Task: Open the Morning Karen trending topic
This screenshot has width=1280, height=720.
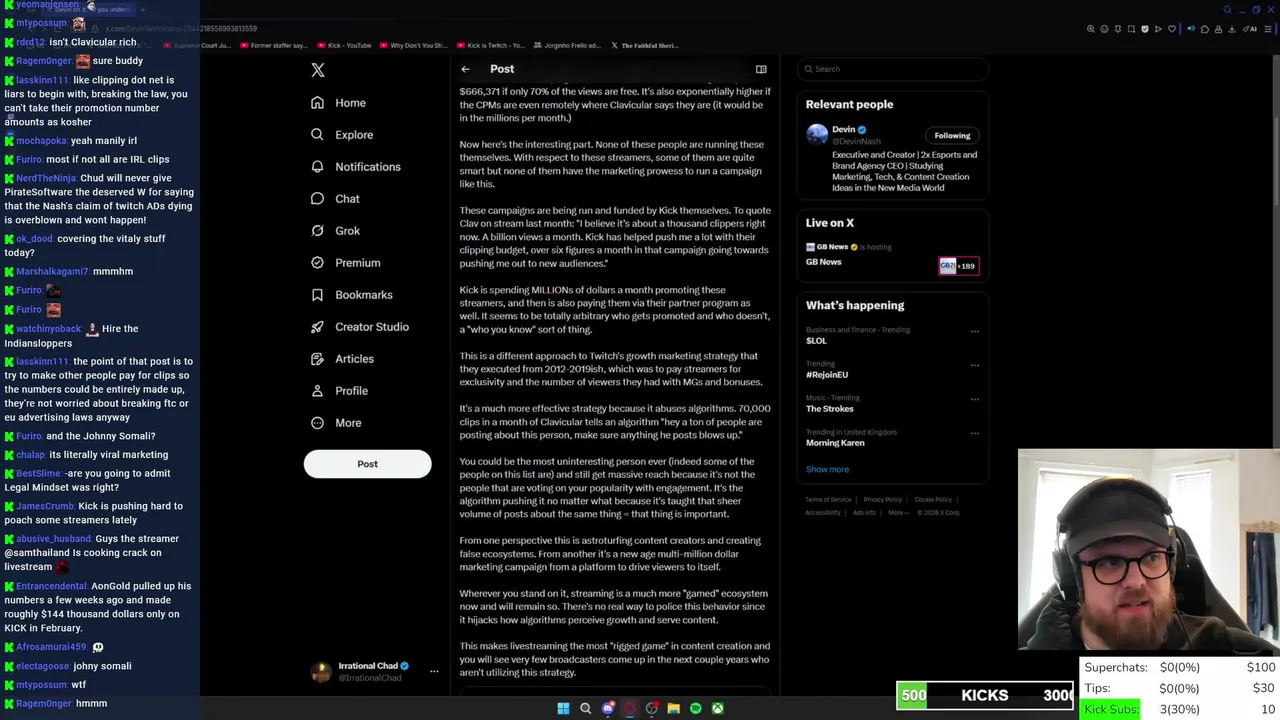Action: click(835, 443)
